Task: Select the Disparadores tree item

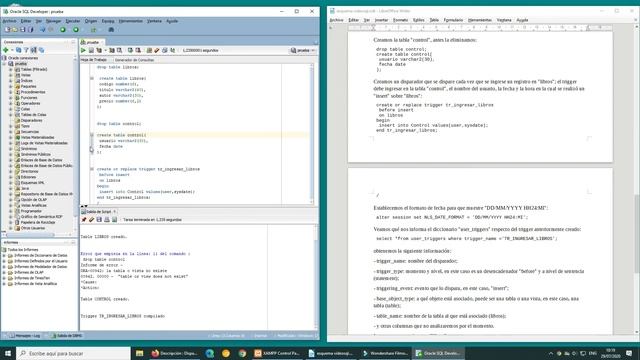Action: pos(31,120)
